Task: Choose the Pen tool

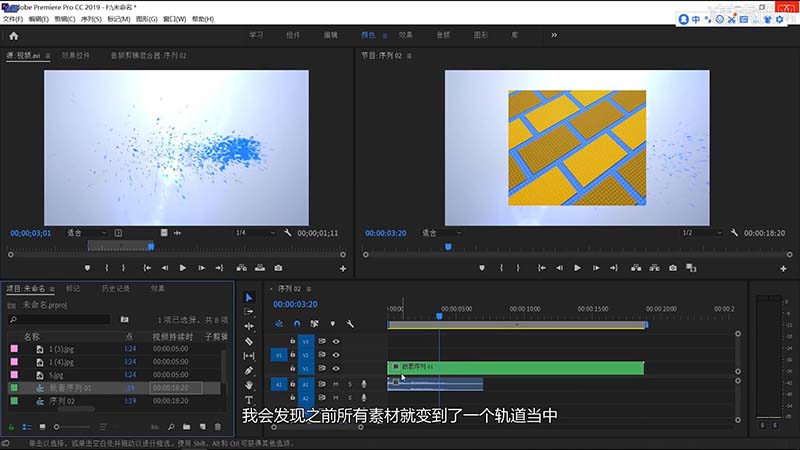Action: 249,371
